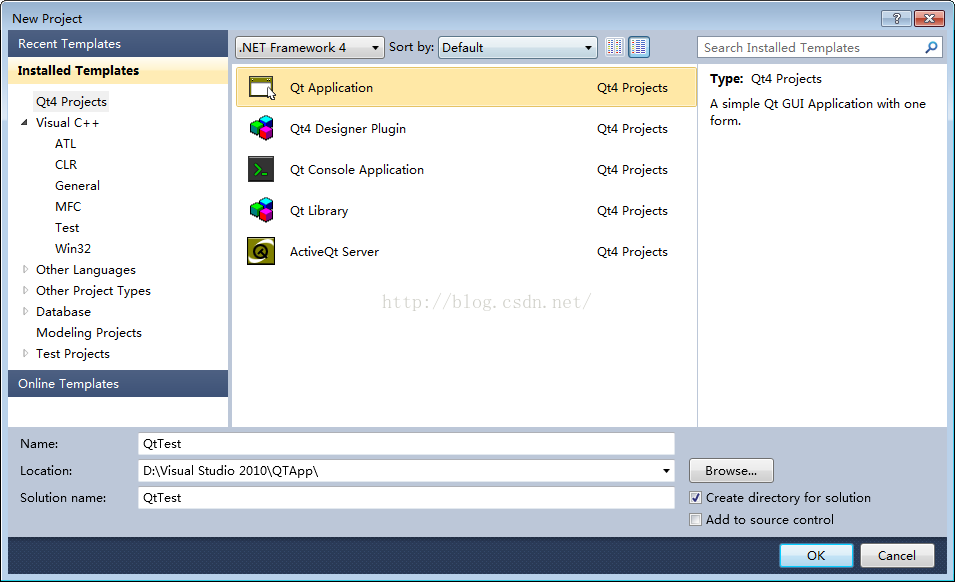955x582 pixels.
Task: Select the Test category under Visual C++
Action: 67,228
